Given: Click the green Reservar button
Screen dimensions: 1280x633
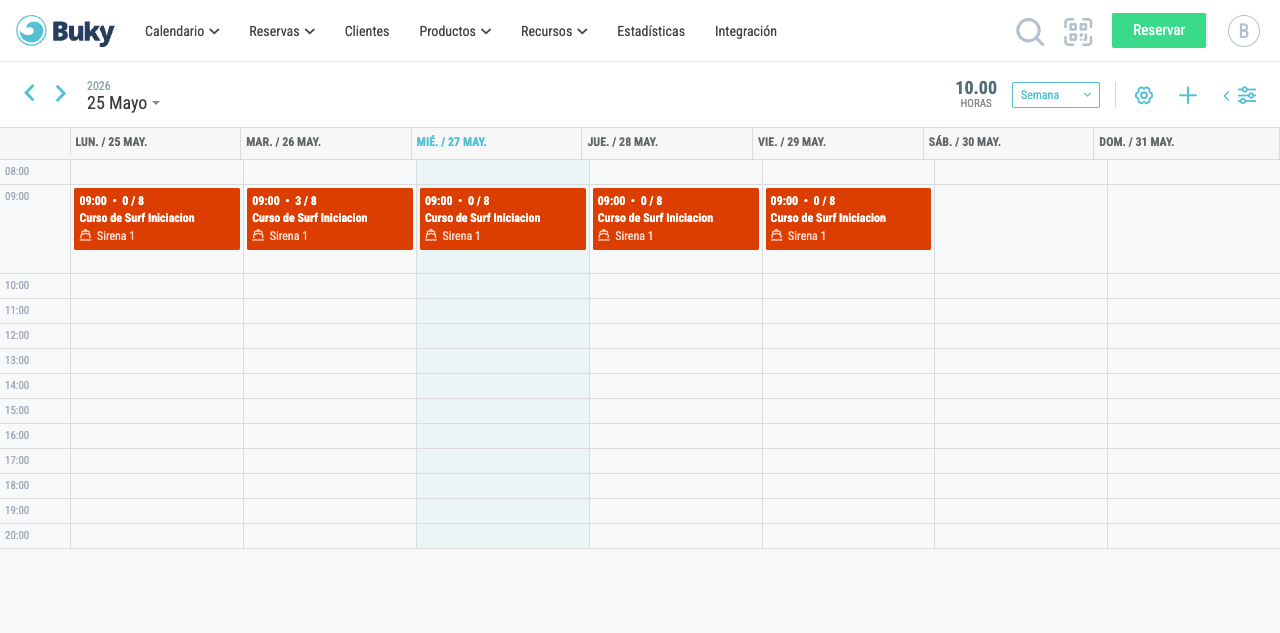Looking at the screenshot, I should pos(1159,30).
